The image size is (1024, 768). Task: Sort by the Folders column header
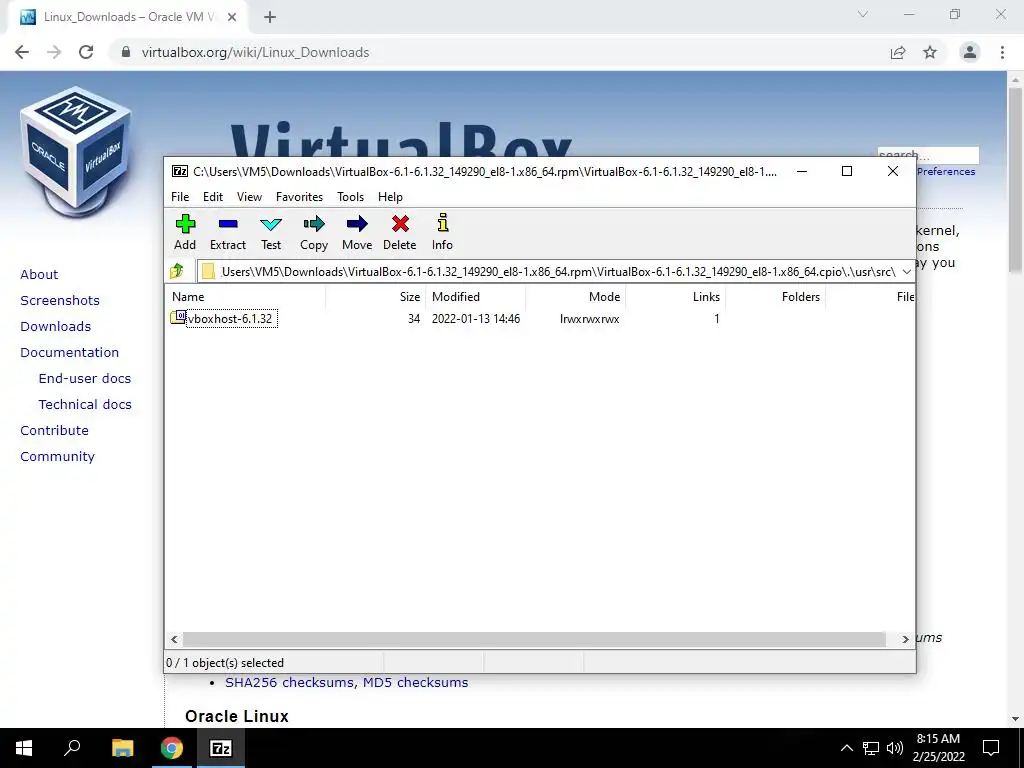pyautogui.click(x=775, y=296)
